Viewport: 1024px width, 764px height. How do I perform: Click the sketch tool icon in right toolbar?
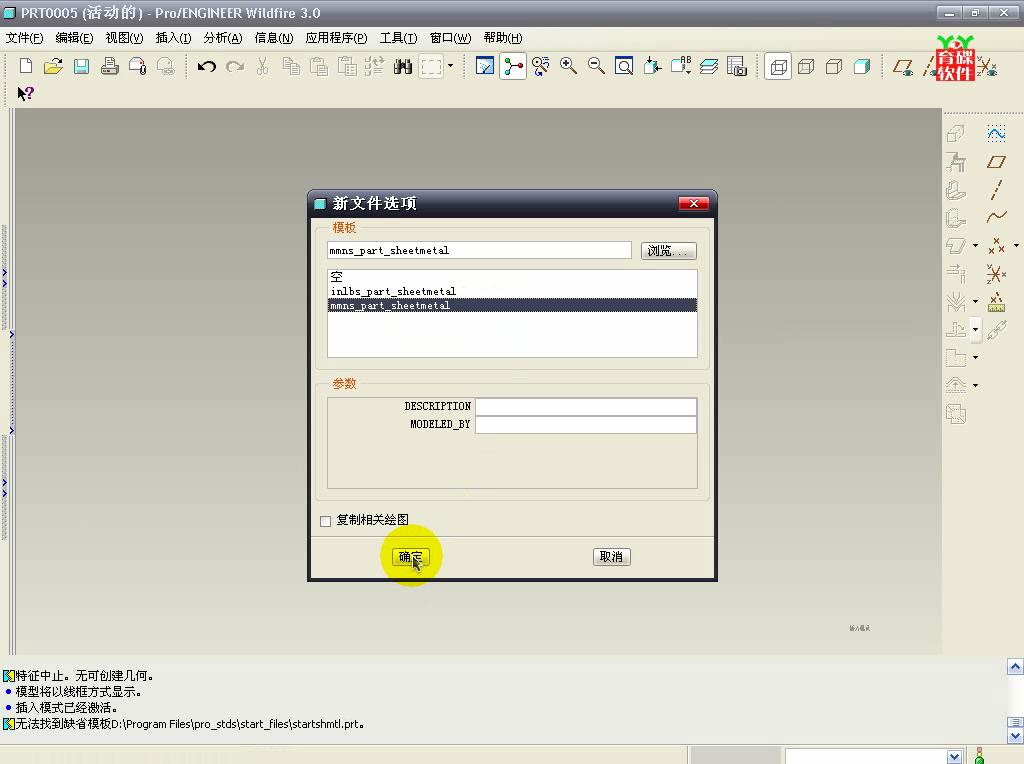click(996, 134)
